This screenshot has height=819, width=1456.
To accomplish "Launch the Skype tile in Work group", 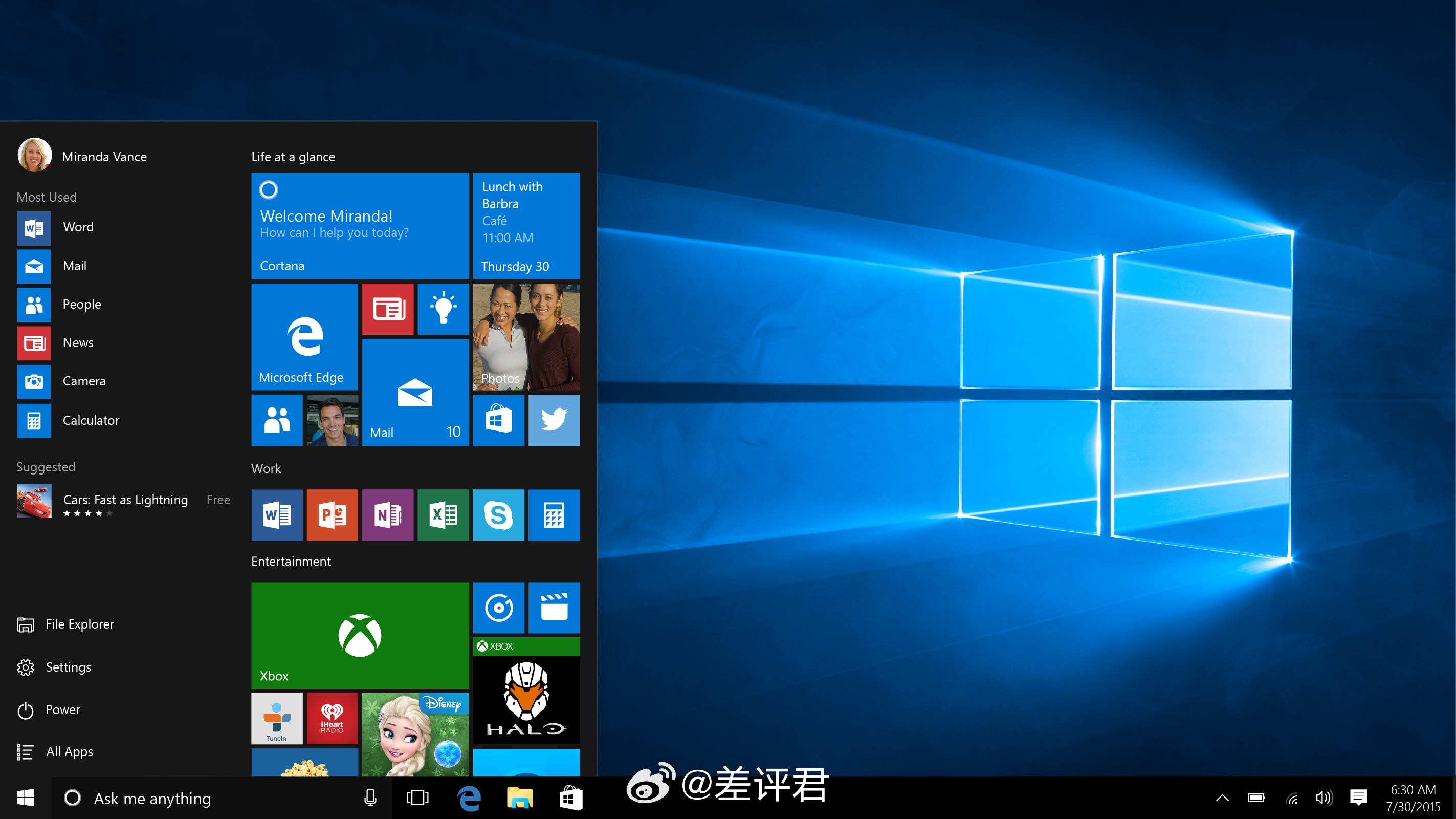I will click(x=498, y=515).
